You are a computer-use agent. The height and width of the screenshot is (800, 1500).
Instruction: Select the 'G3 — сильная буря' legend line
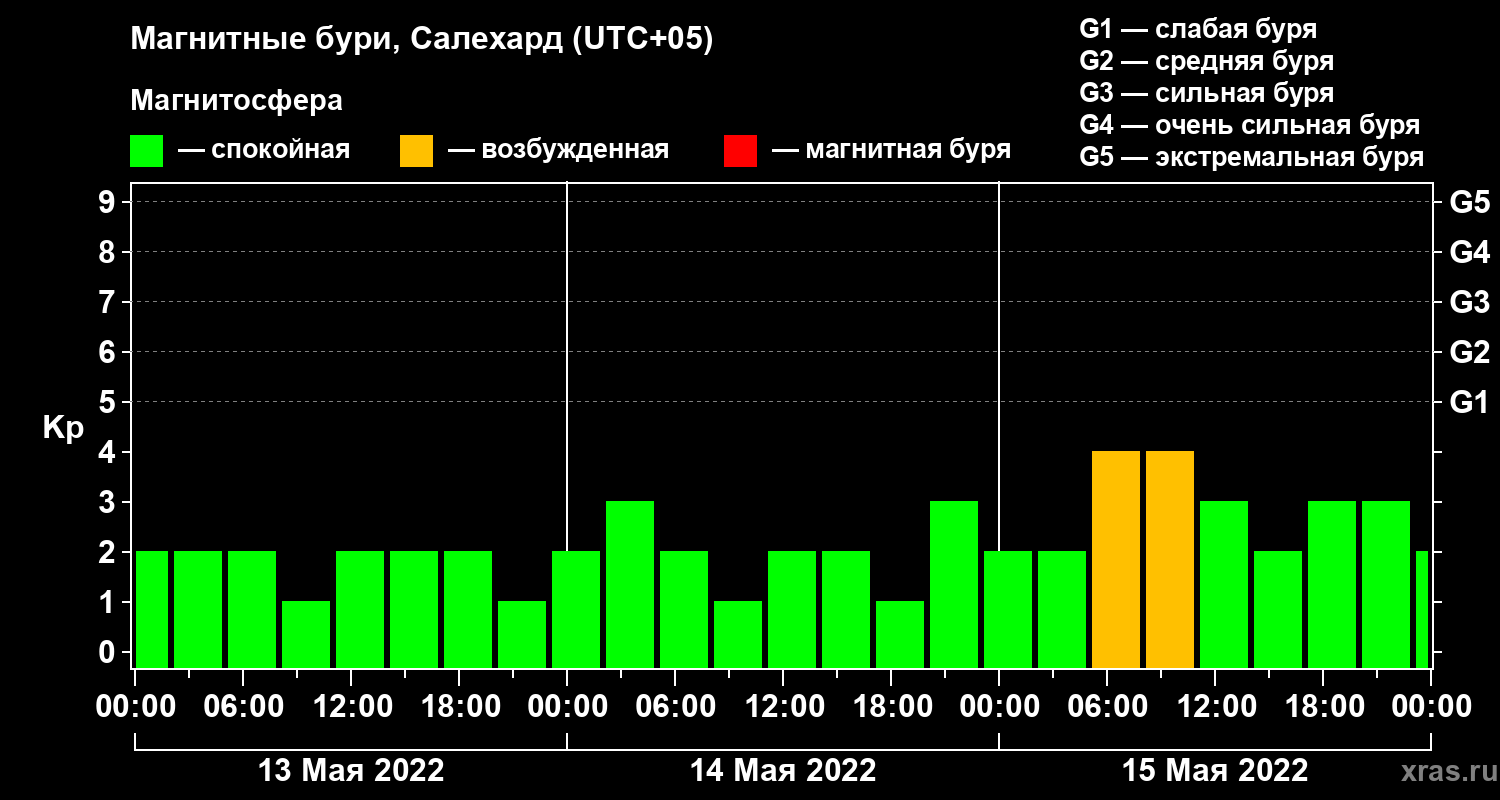pos(1206,93)
